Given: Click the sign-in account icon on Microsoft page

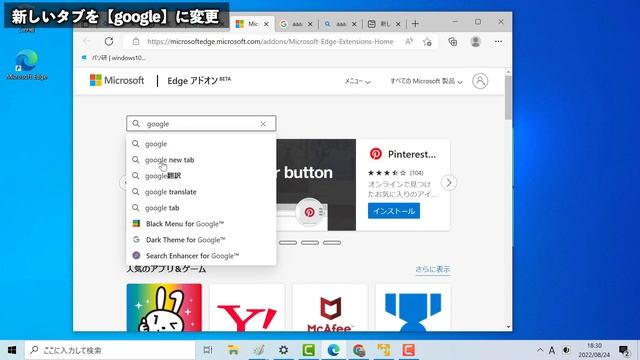Looking at the screenshot, I should (x=480, y=81).
